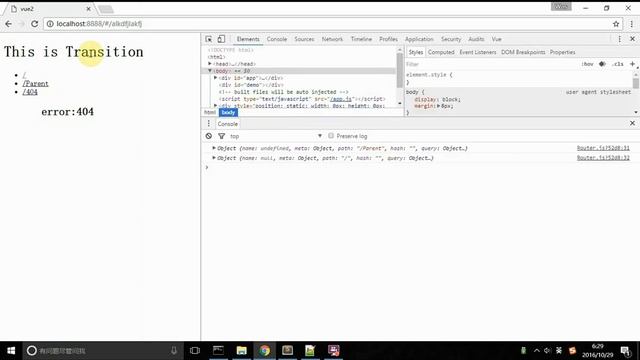
Task: Expand the margin property in body styles
Action: tap(439, 106)
